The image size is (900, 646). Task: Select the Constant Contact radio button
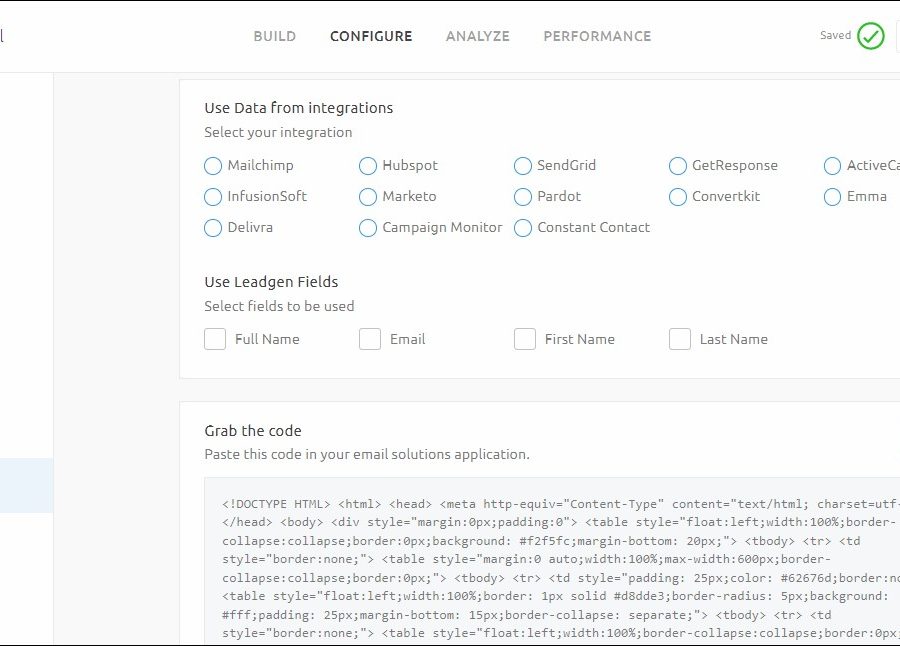pos(523,228)
